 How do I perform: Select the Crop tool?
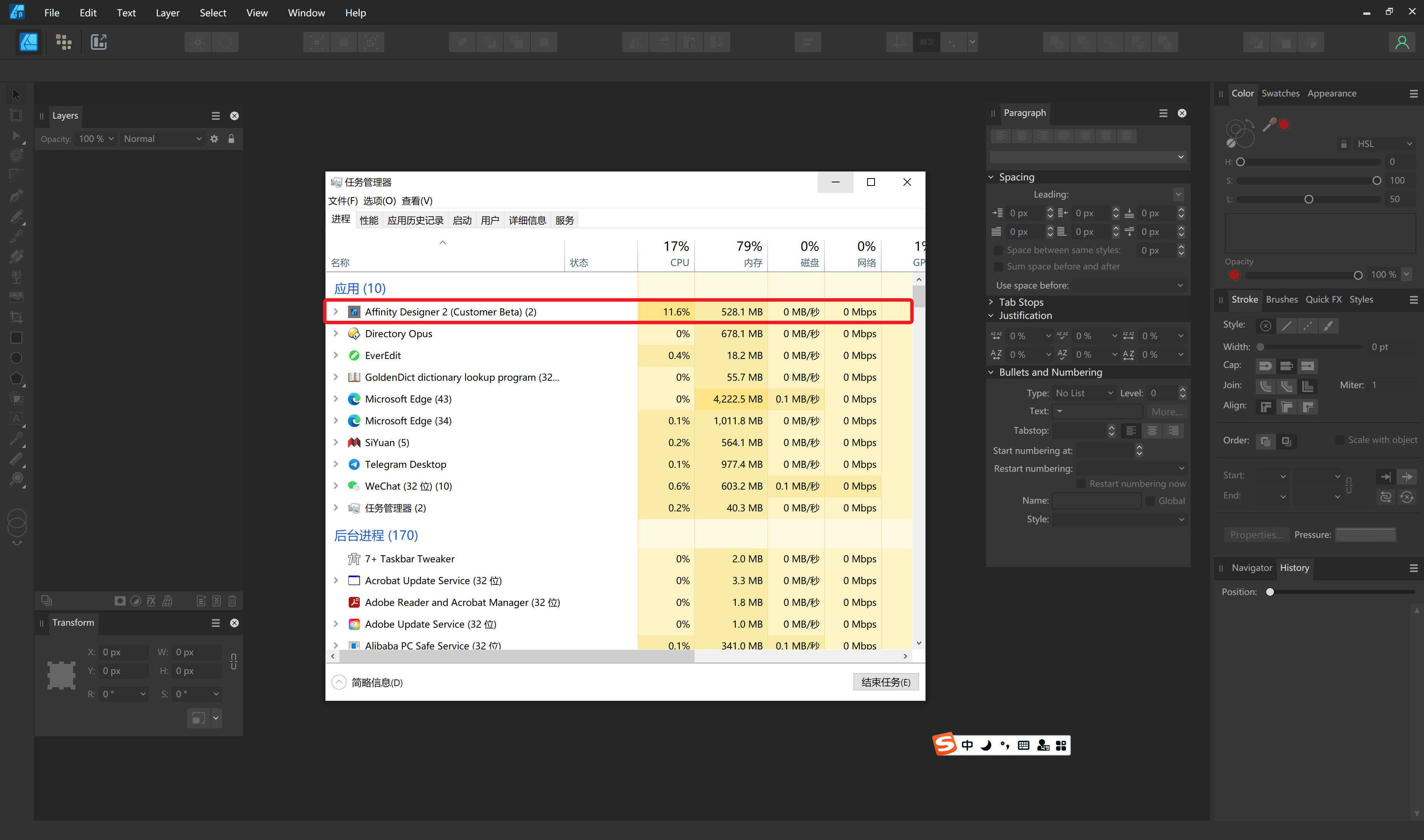coord(16,317)
